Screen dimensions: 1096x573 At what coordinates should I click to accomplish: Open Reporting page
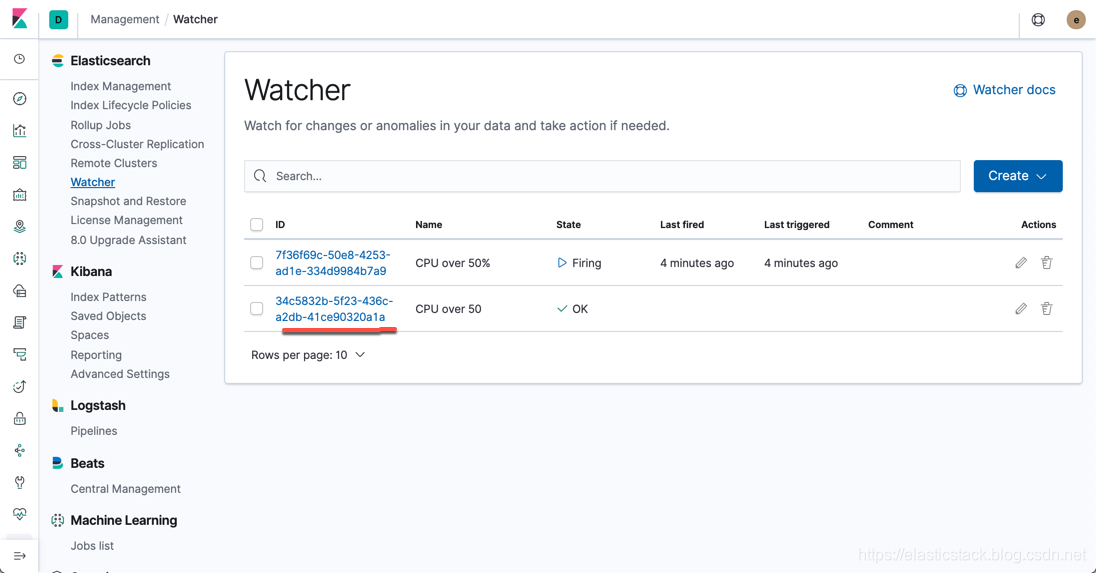pos(96,355)
